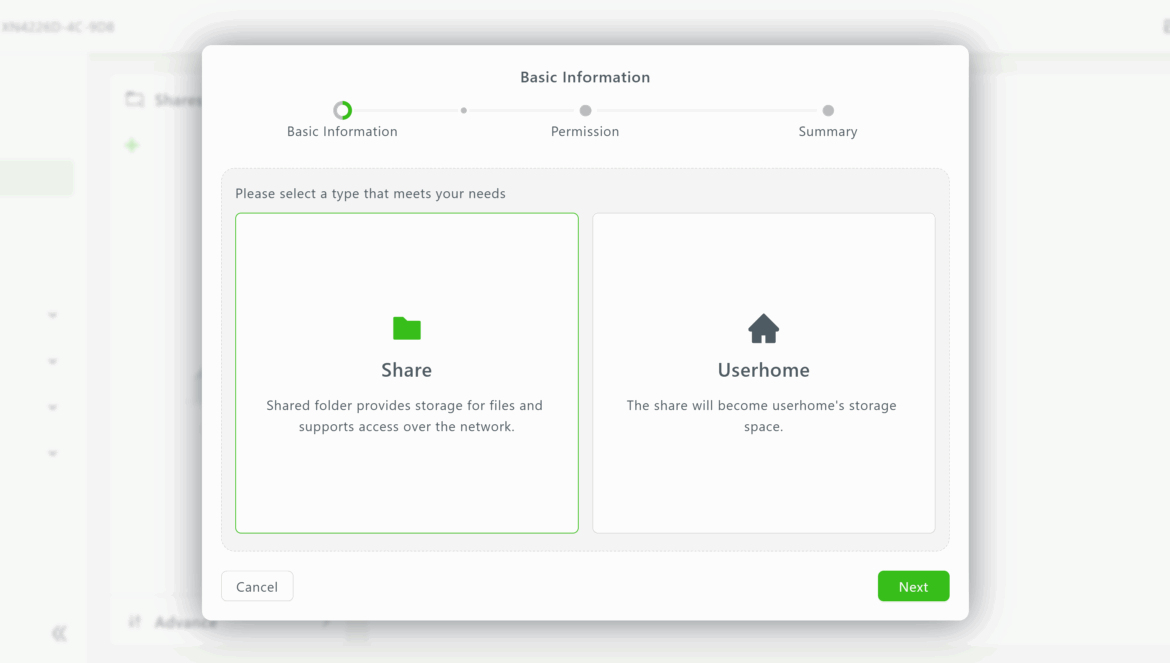Select the Share type option
This screenshot has width=1170, height=663.
(x=406, y=372)
